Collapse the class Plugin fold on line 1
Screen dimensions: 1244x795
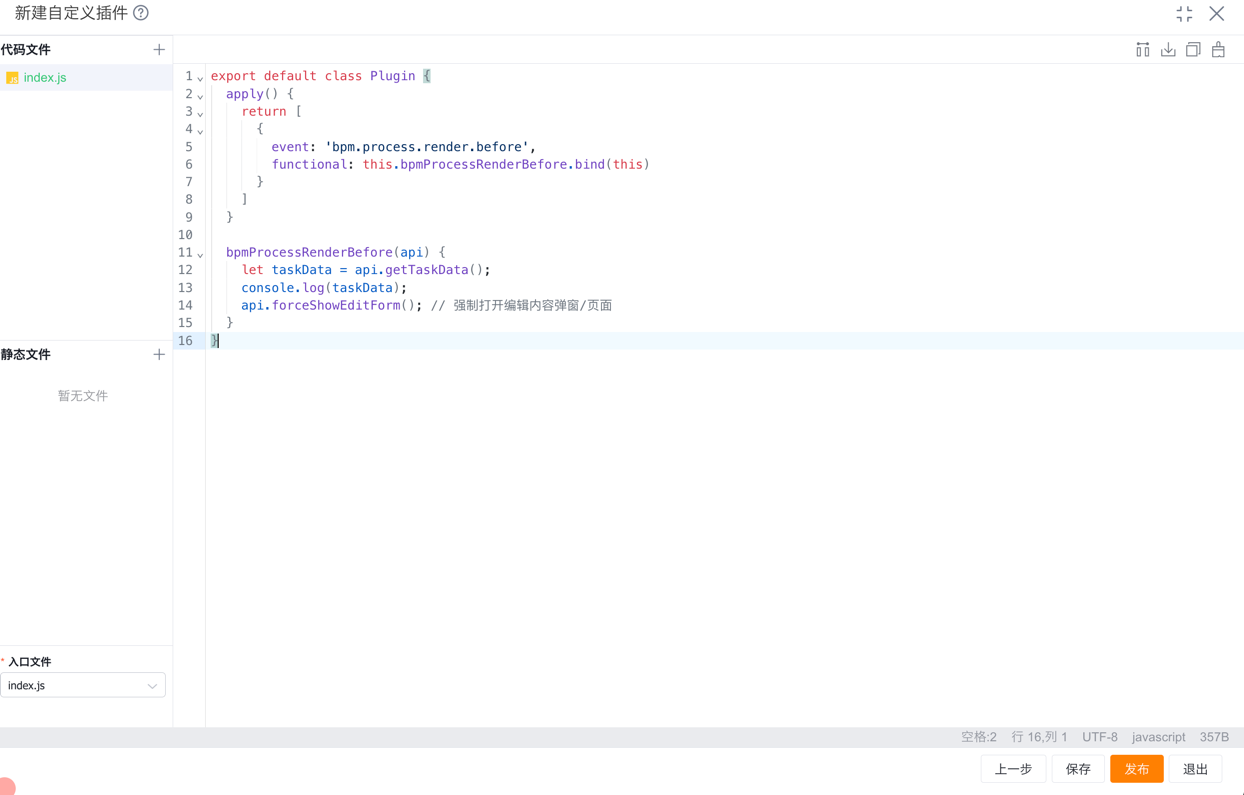pyautogui.click(x=200, y=78)
